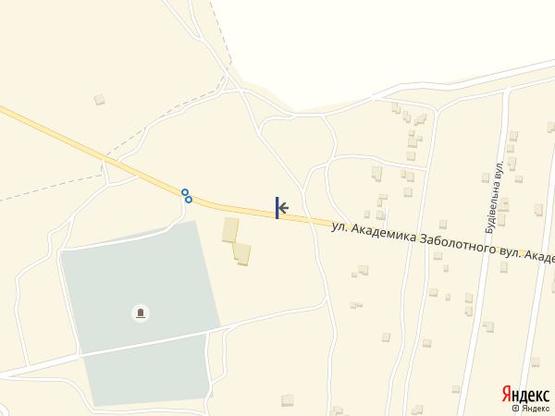The width and height of the screenshot is (555, 416).
Task: Click the gray cemetery section below the white road
Action: click(147, 372)
